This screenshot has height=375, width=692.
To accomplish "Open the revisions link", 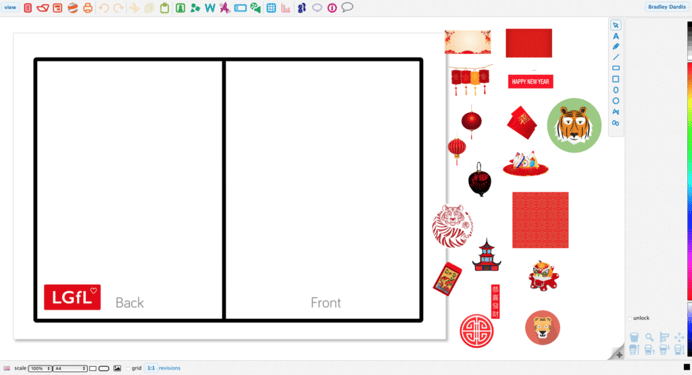I will pyautogui.click(x=169, y=368).
